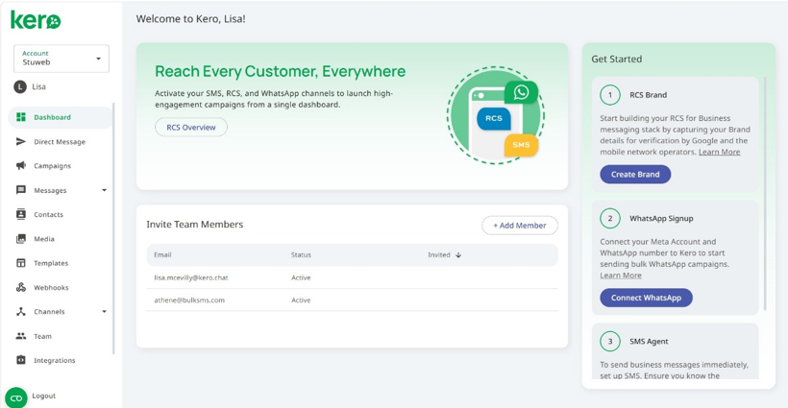This screenshot has width=788, height=408.
Task: Open Dashboard menu item
Action: 61,117
